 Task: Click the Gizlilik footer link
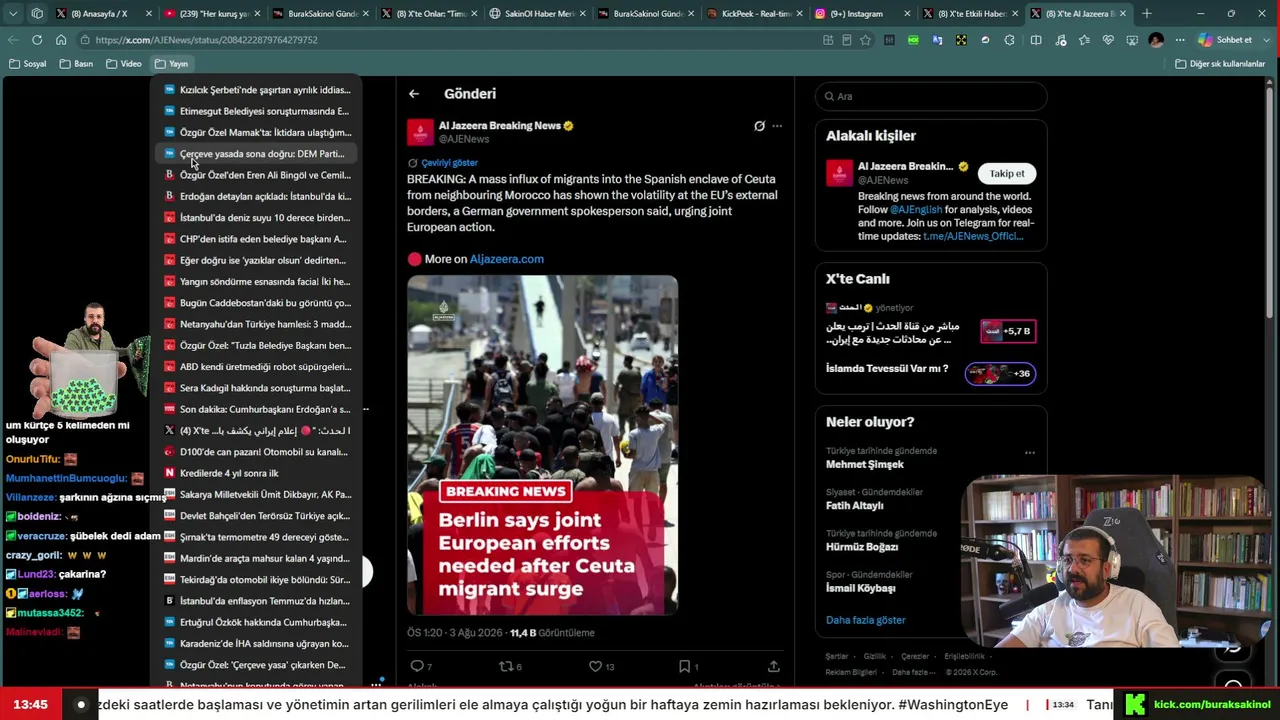[875, 657]
